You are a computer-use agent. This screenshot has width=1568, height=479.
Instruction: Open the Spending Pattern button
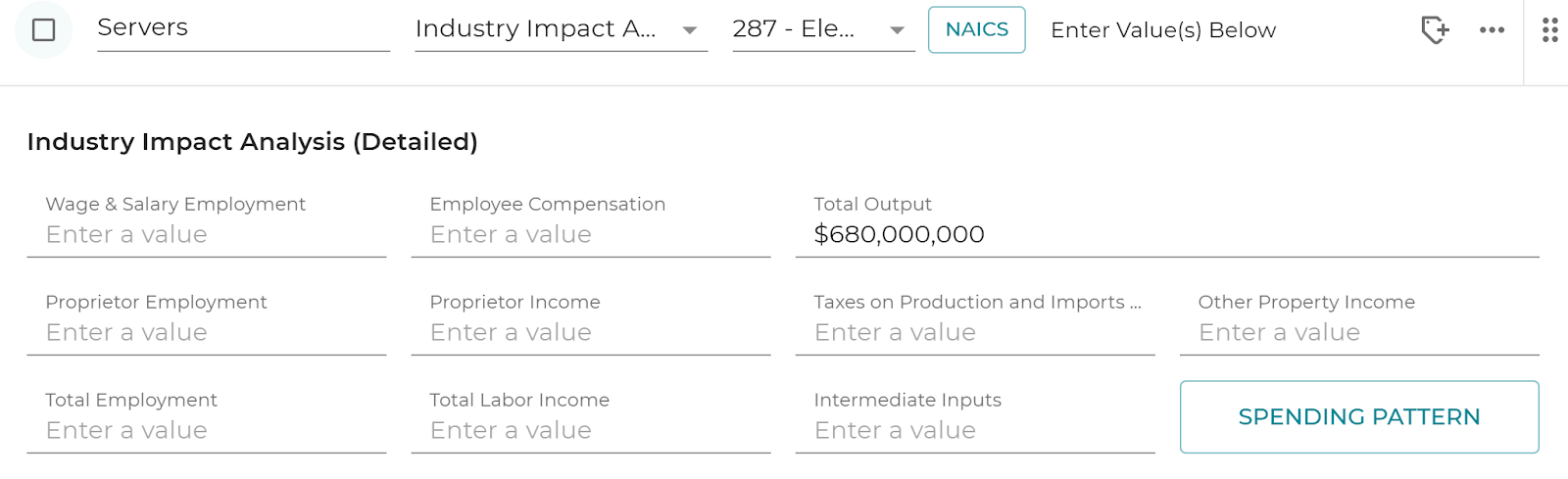pyautogui.click(x=1359, y=417)
